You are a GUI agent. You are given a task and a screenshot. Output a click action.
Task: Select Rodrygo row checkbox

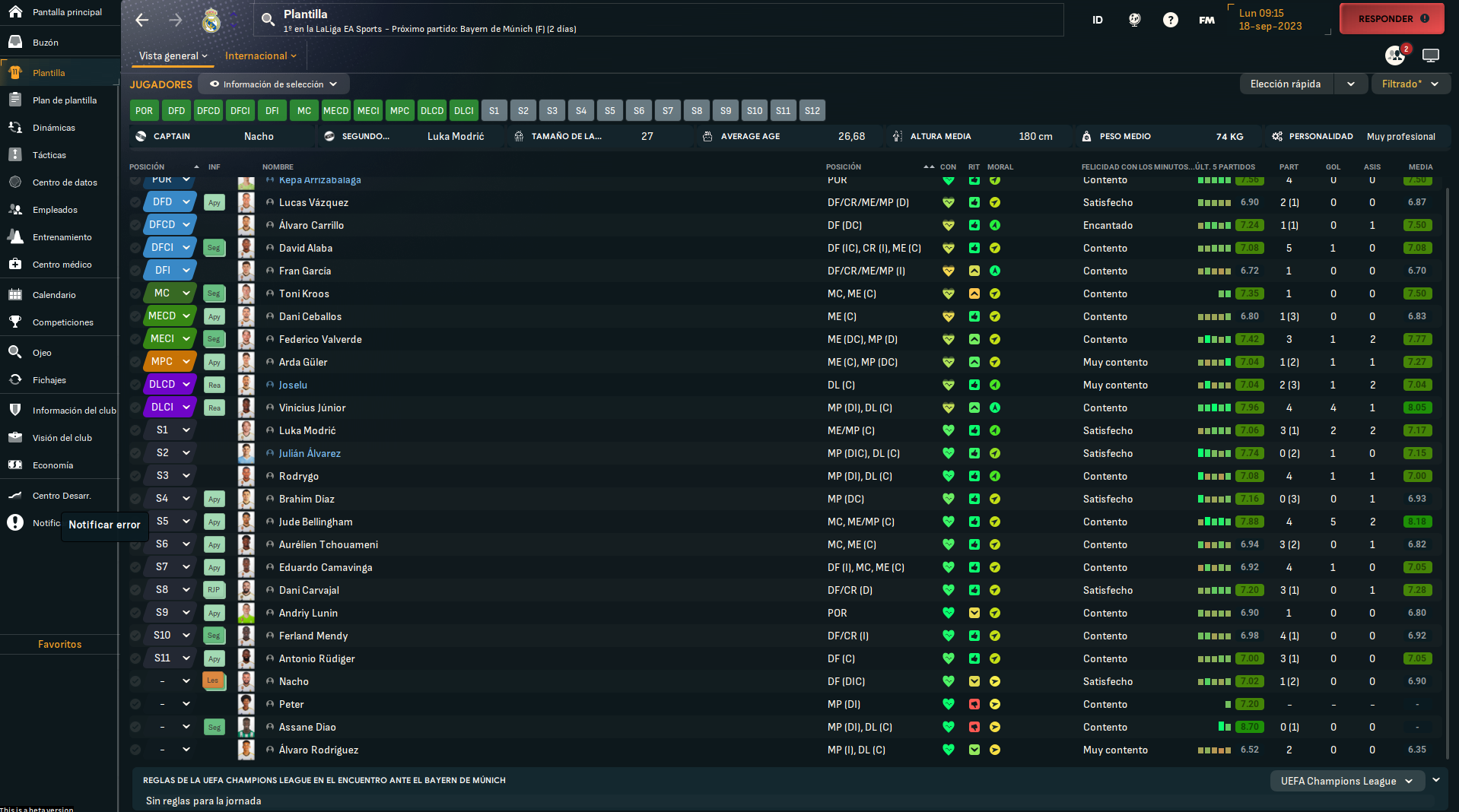135,476
